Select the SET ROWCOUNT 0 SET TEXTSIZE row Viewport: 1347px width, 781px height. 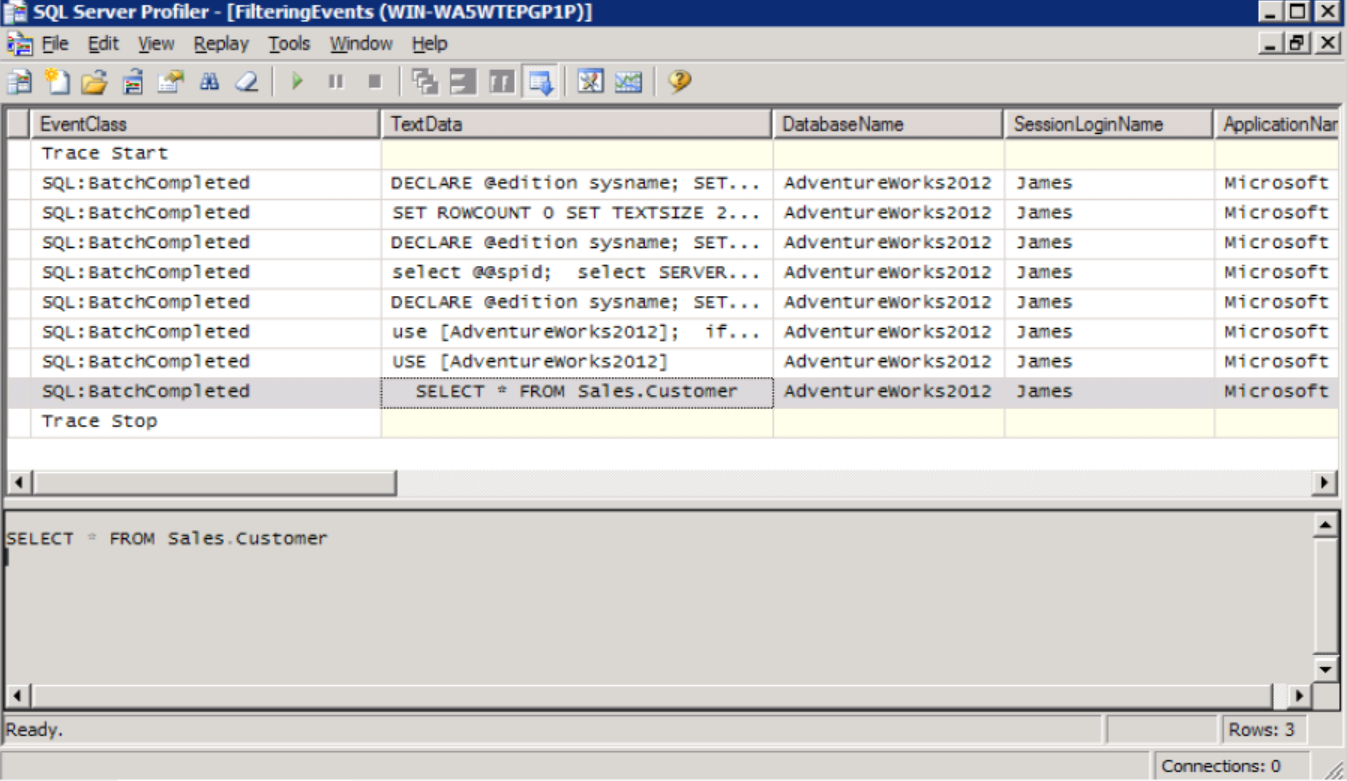click(x=673, y=213)
